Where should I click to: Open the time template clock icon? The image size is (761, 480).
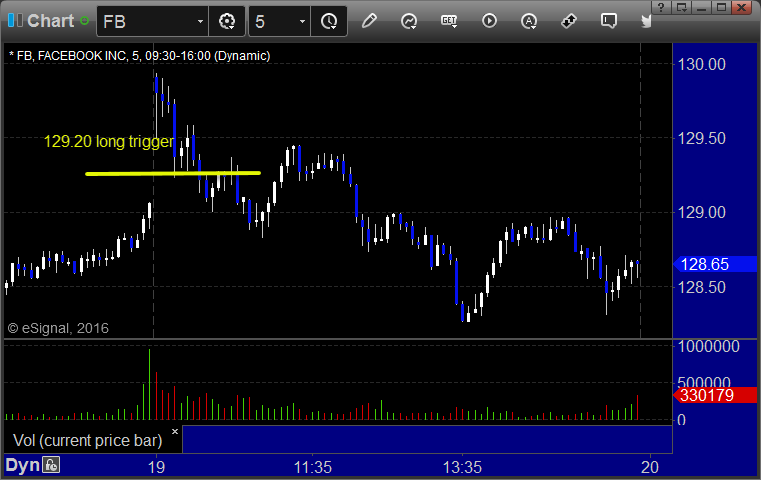(x=329, y=21)
